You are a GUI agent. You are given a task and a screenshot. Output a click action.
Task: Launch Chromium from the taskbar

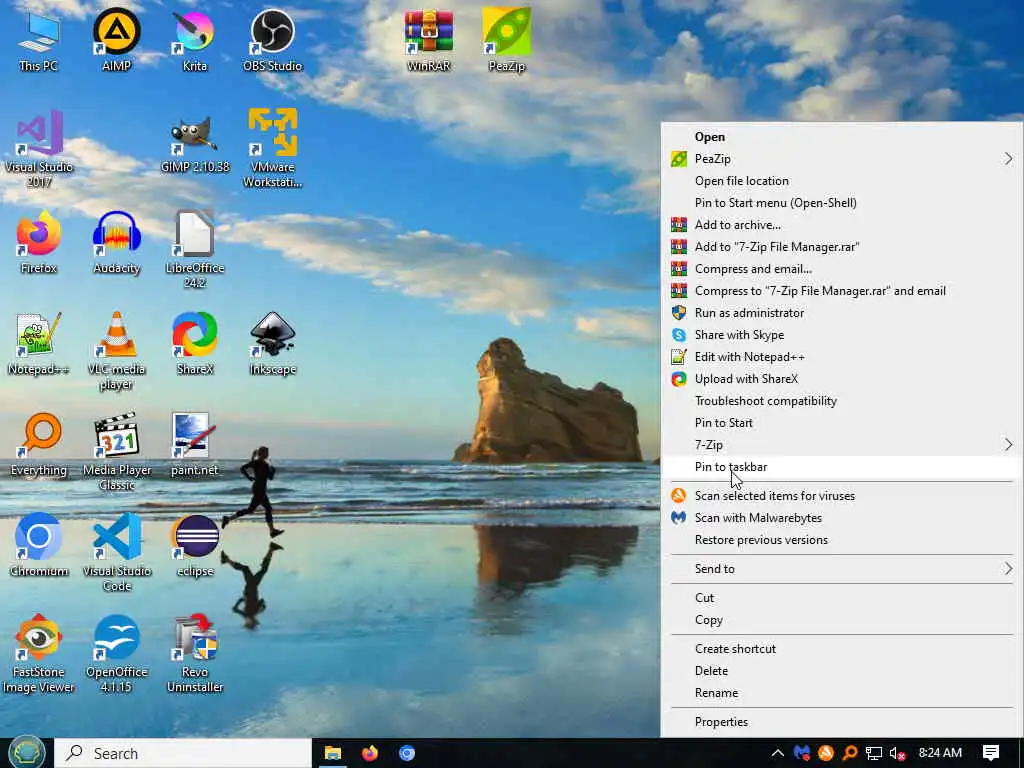pyautogui.click(x=407, y=753)
